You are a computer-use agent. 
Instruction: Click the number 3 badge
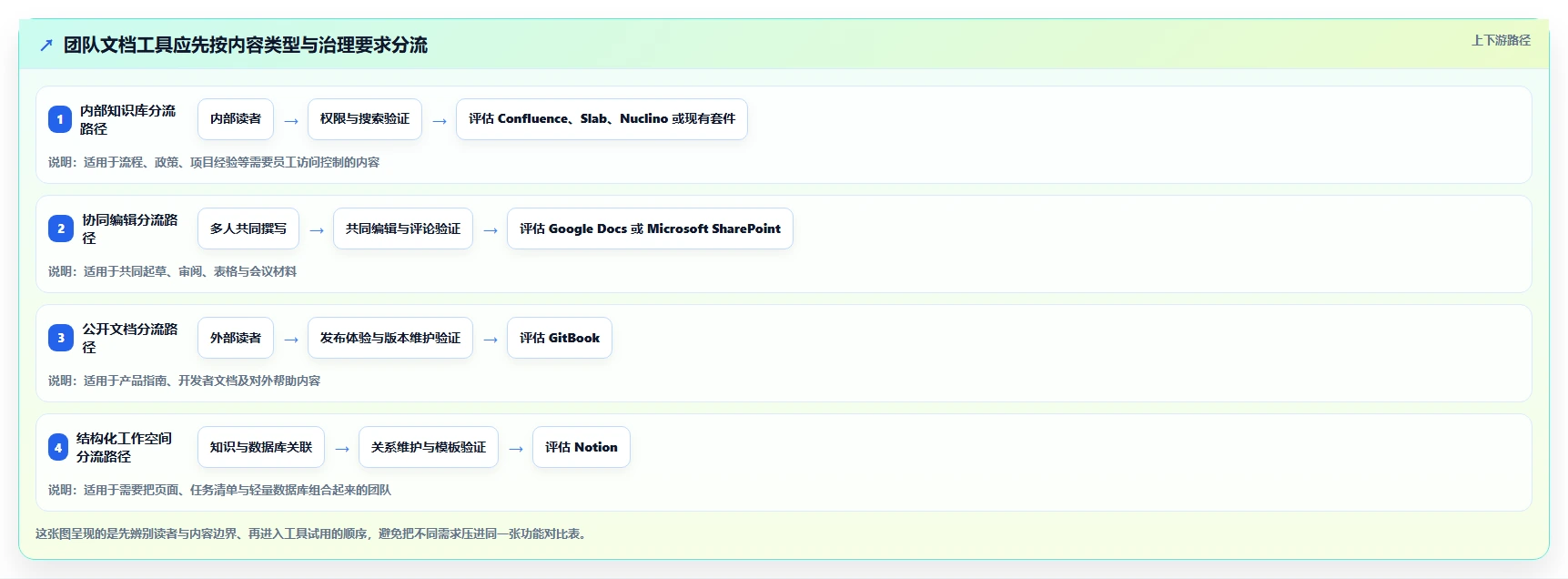coord(61,338)
